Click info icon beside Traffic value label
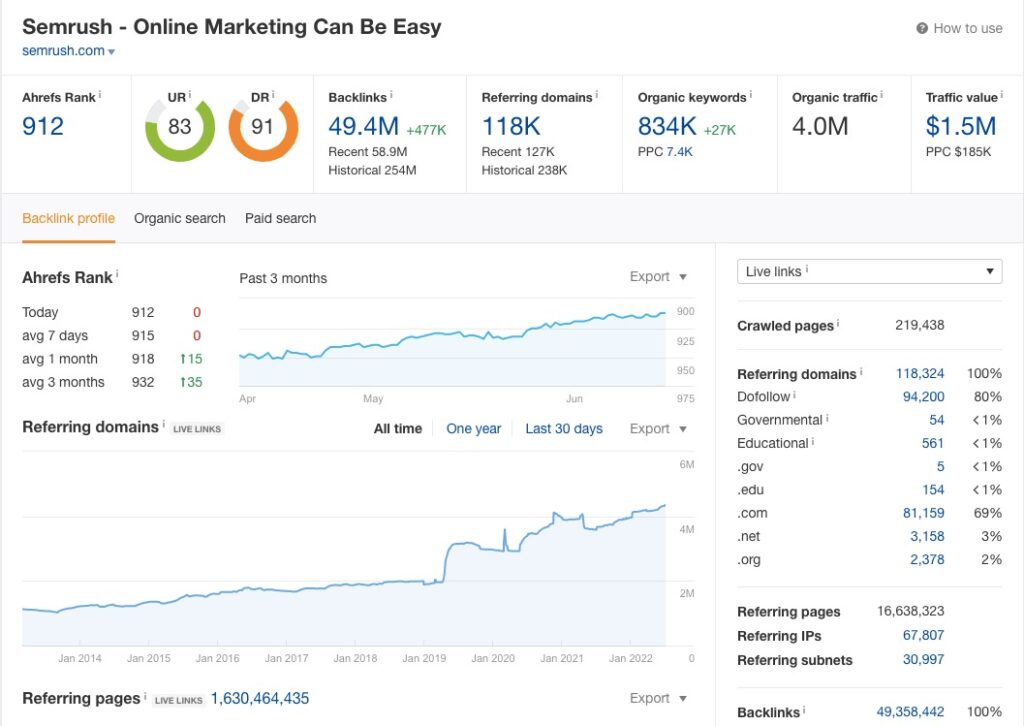Image resolution: width=1024 pixels, height=726 pixels. pyautogui.click(x=1002, y=95)
